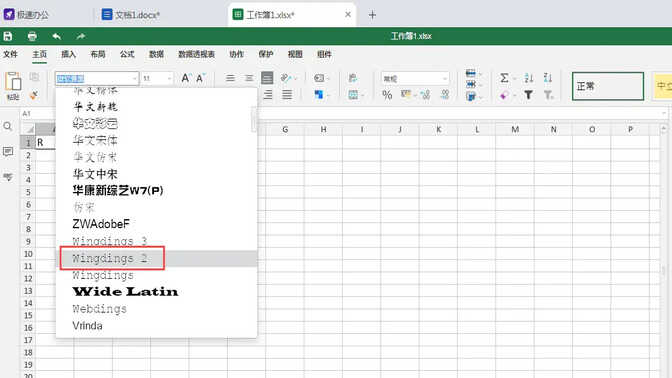Image resolution: width=672 pixels, height=378 pixels.
Task: Open the 文件 menu
Action: [x=10, y=54]
